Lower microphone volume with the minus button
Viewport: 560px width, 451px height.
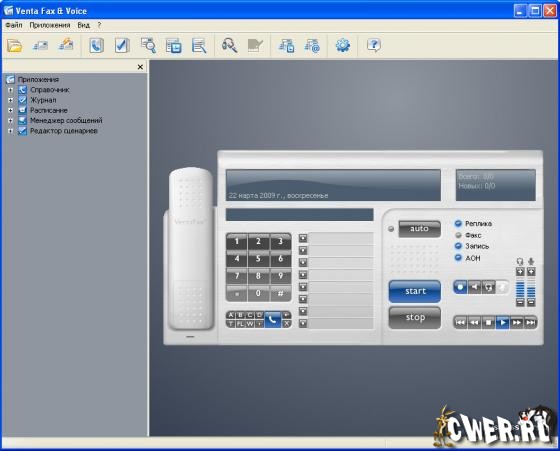[531, 302]
